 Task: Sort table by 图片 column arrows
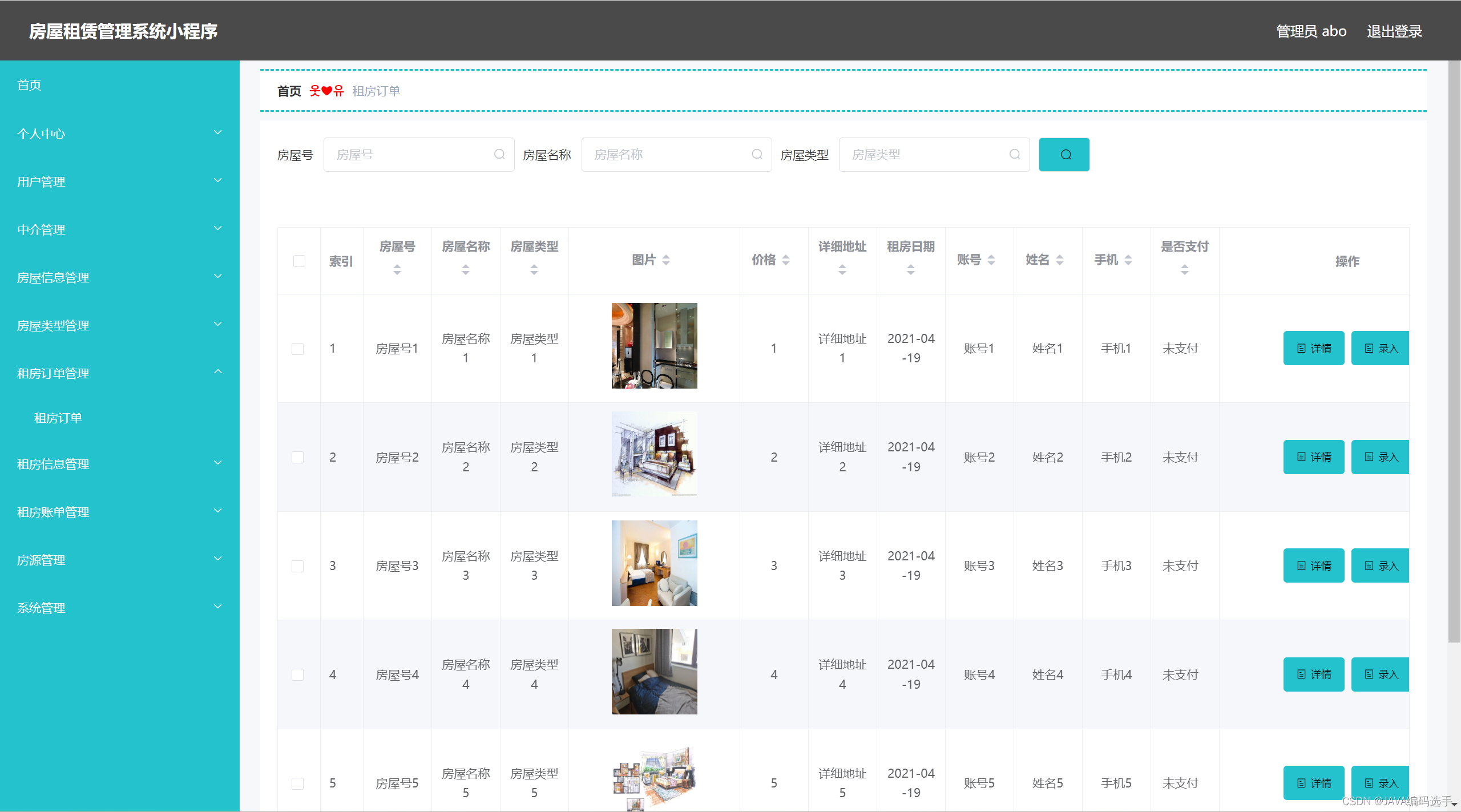(x=666, y=260)
